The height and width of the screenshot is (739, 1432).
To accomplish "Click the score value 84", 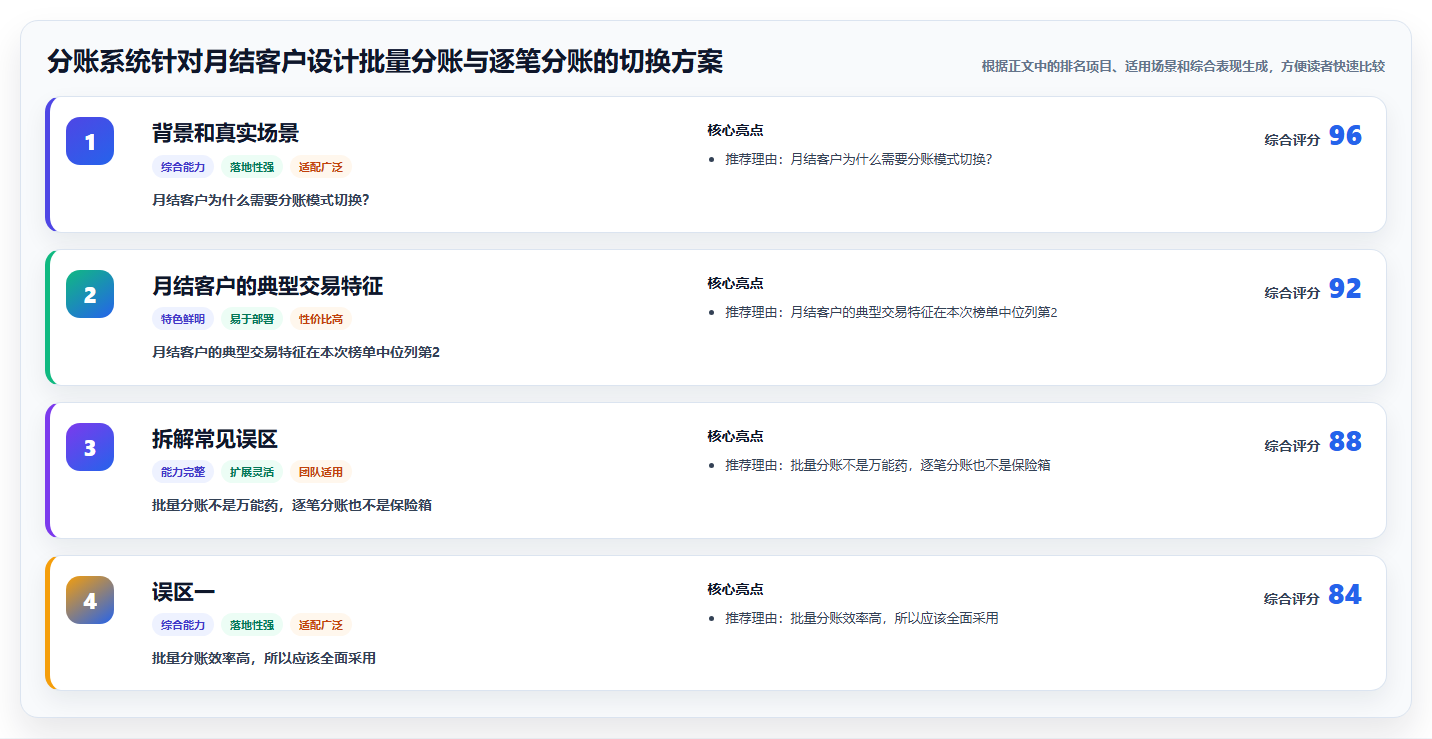I will coord(1345,595).
